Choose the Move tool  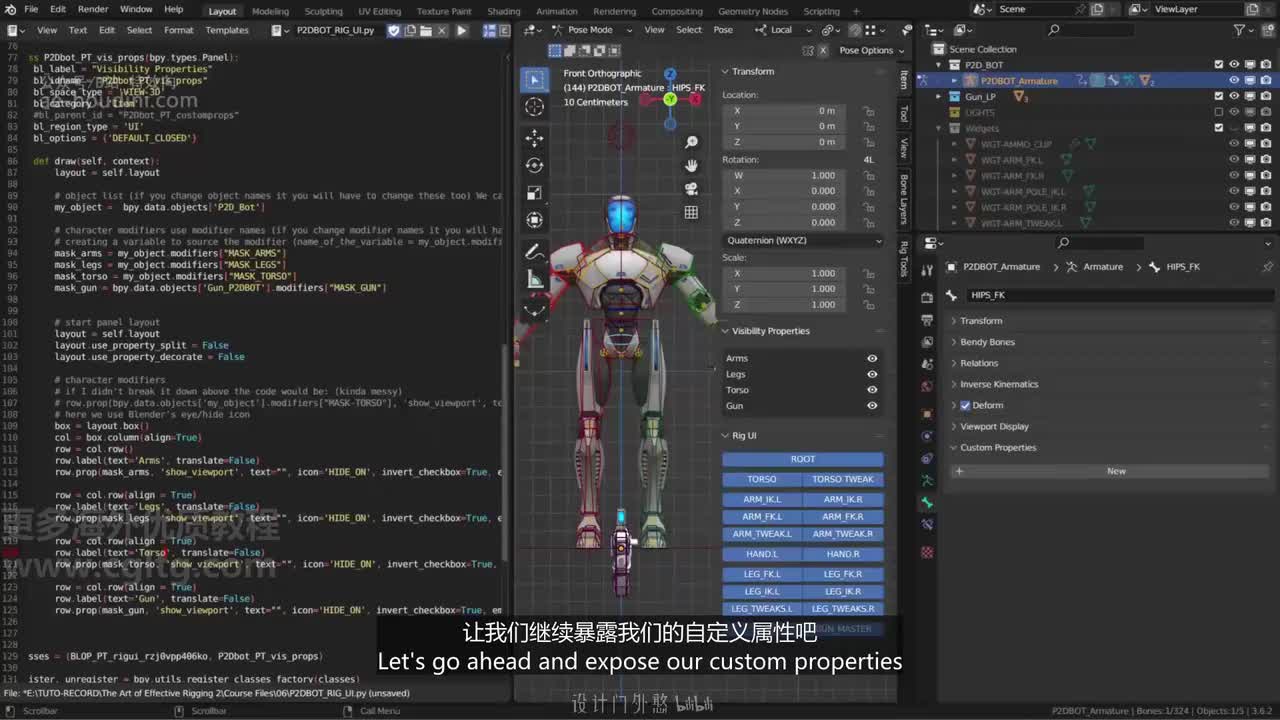tap(535, 138)
